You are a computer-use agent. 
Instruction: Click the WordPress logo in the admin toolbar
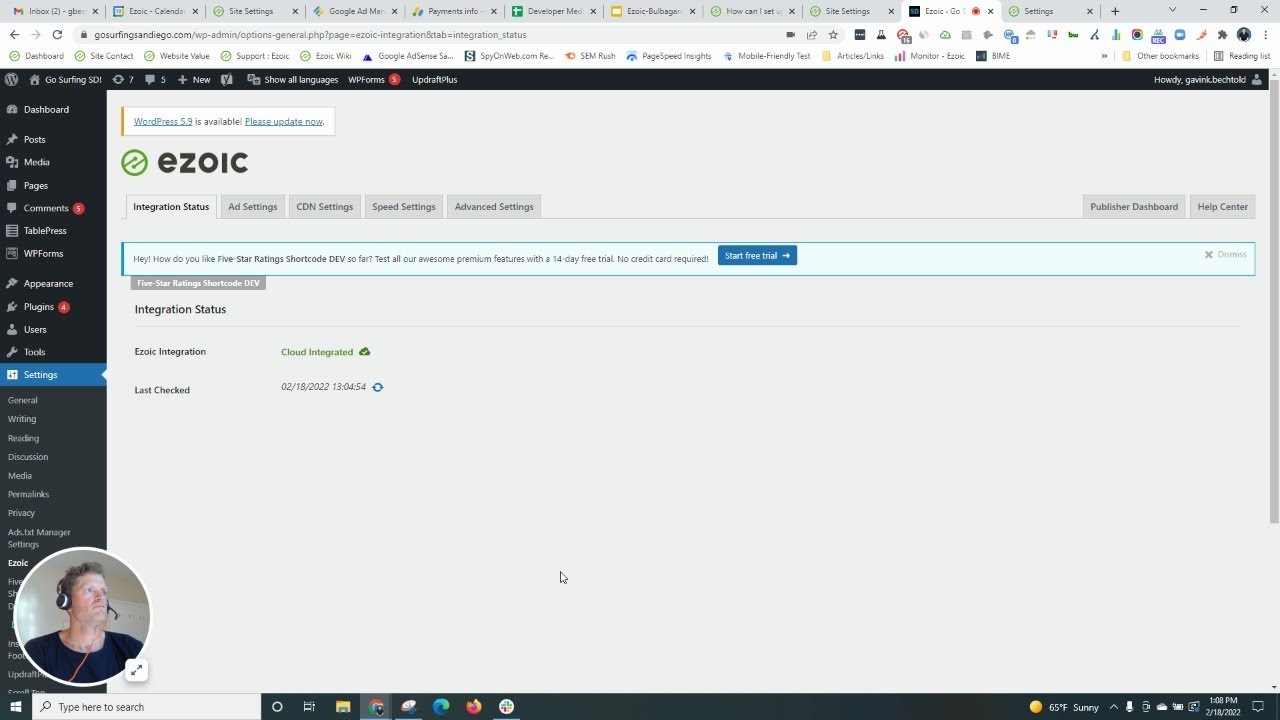(x=11, y=79)
